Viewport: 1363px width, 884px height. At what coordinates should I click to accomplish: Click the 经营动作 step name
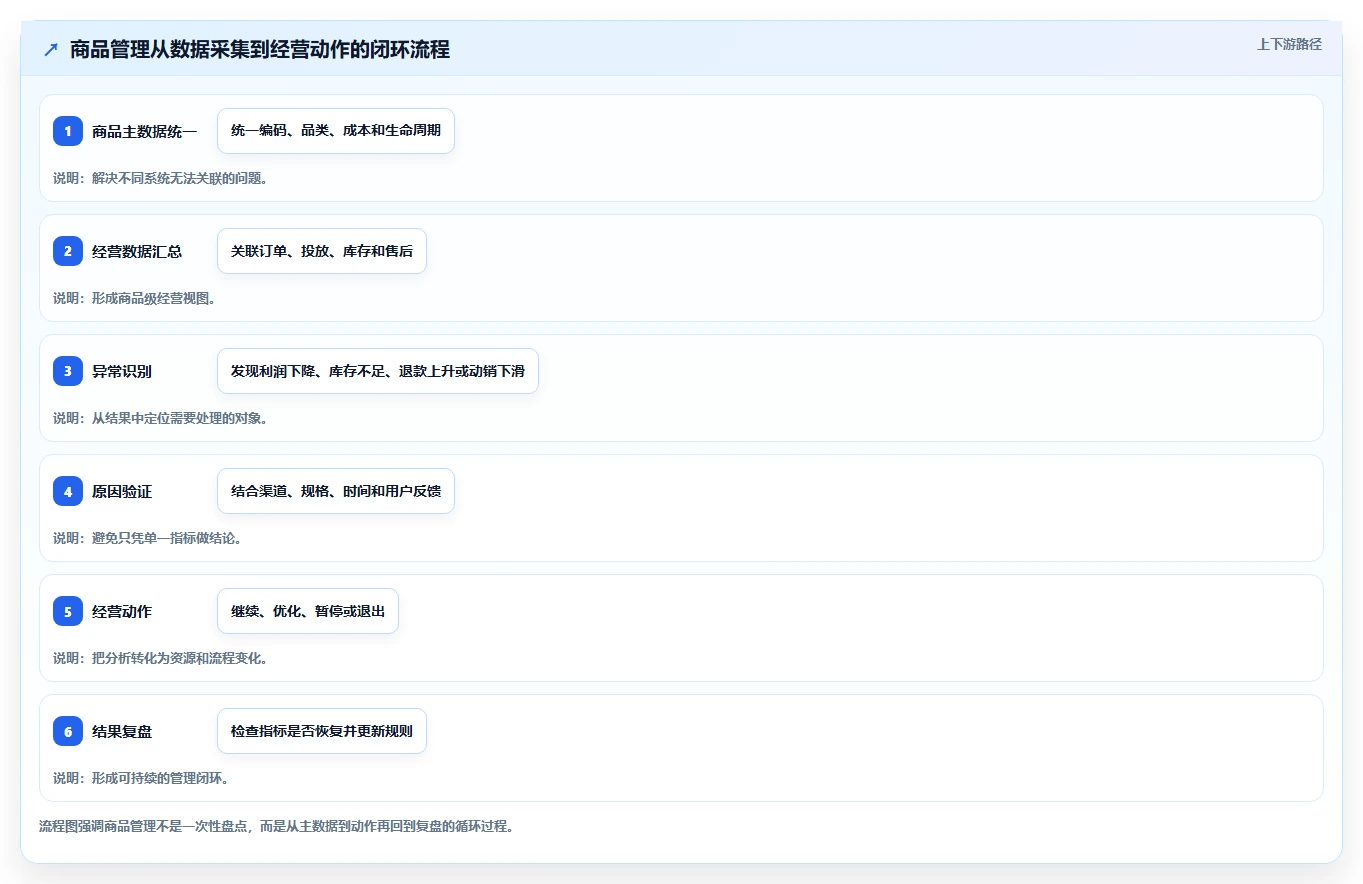pos(122,611)
